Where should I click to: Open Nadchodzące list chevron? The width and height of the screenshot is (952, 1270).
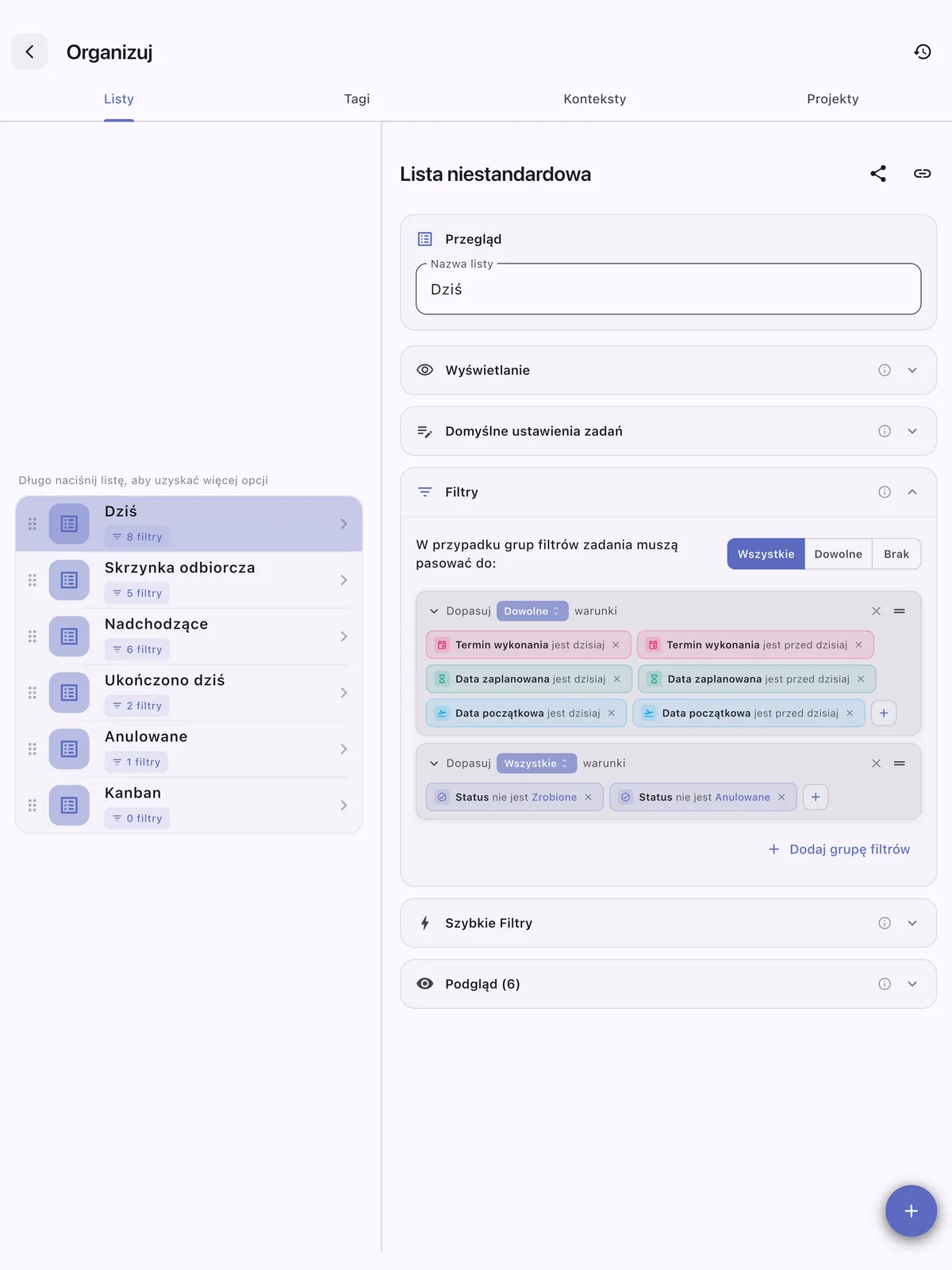(344, 637)
